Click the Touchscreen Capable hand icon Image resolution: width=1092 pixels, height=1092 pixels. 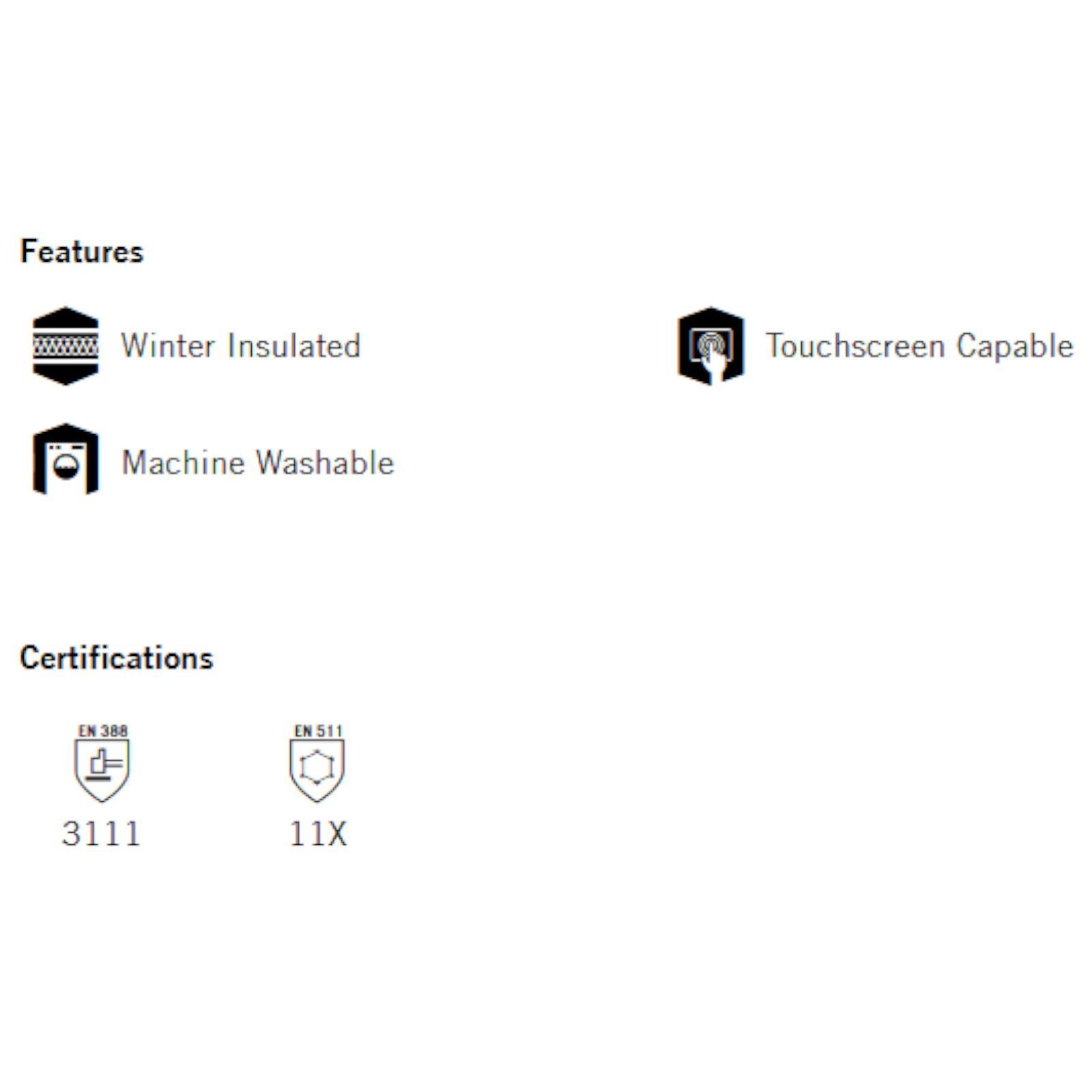710,346
